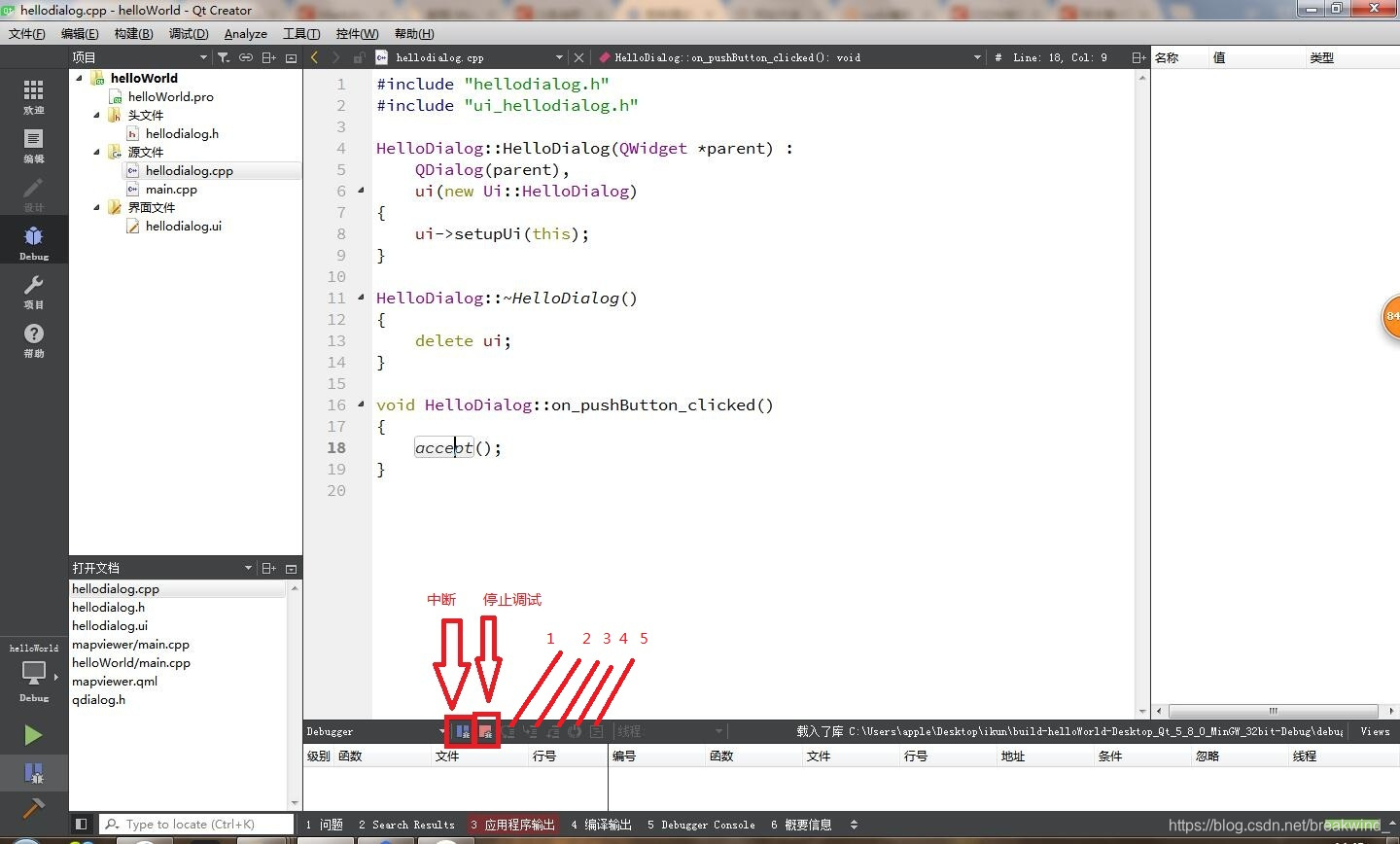Open the Help (帮助) mode
This screenshot has height=844, width=1400.
34,339
